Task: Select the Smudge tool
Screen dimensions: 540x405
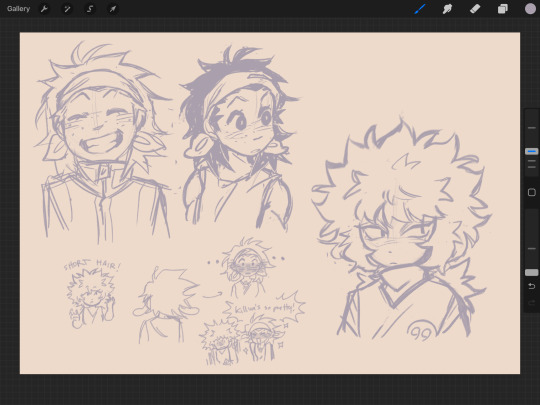Action: tap(447, 9)
